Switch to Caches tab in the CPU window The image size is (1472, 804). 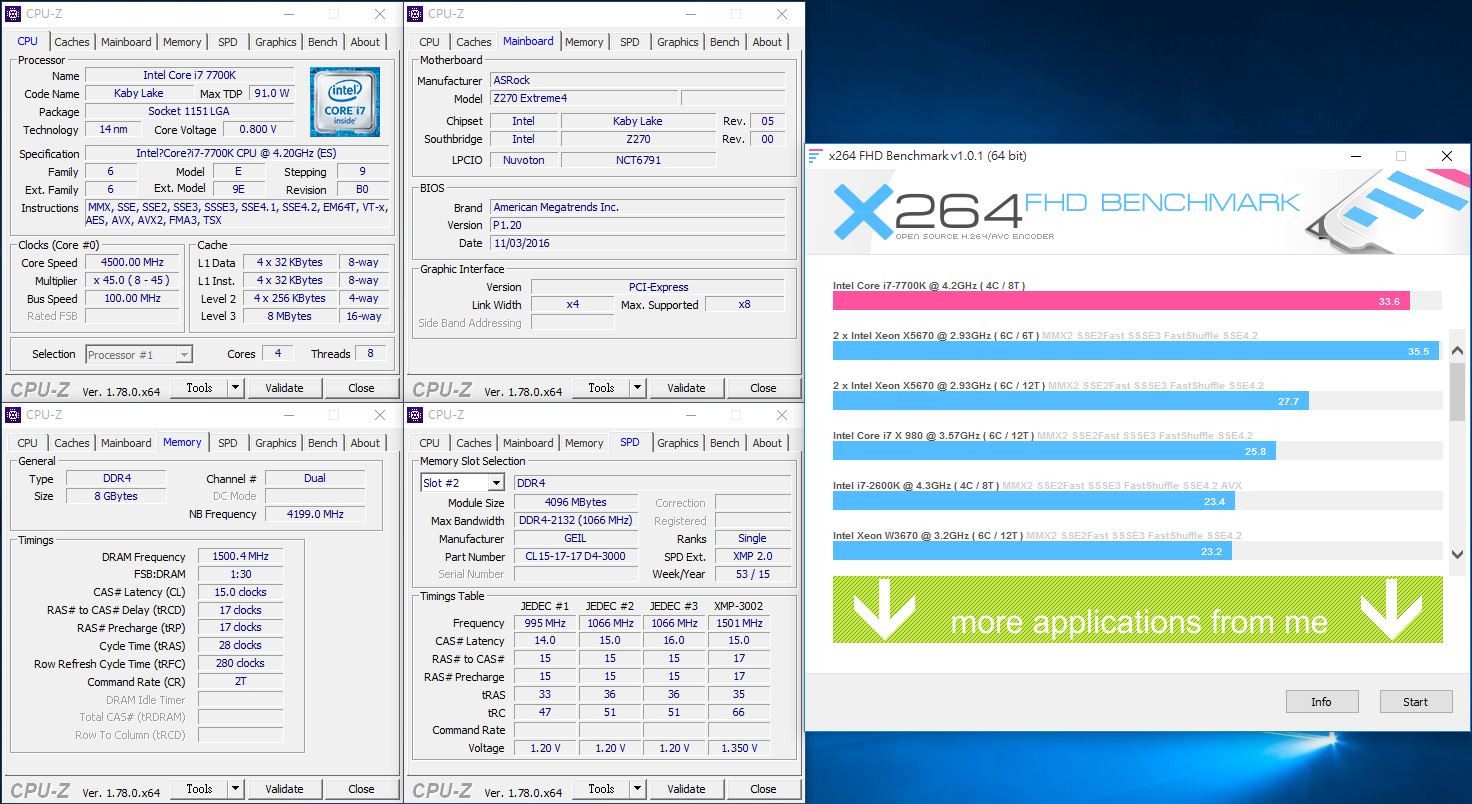click(72, 42)
